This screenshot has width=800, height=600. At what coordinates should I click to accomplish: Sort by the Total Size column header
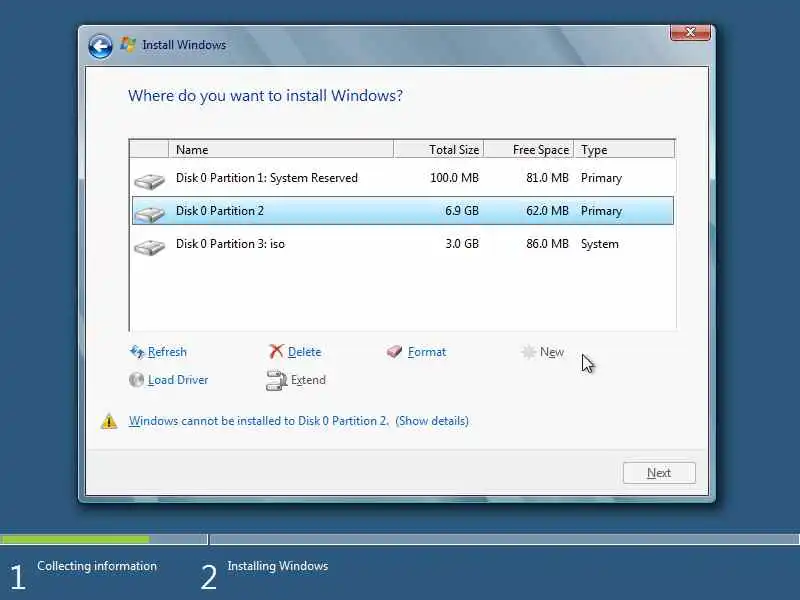tap(439, 149)
